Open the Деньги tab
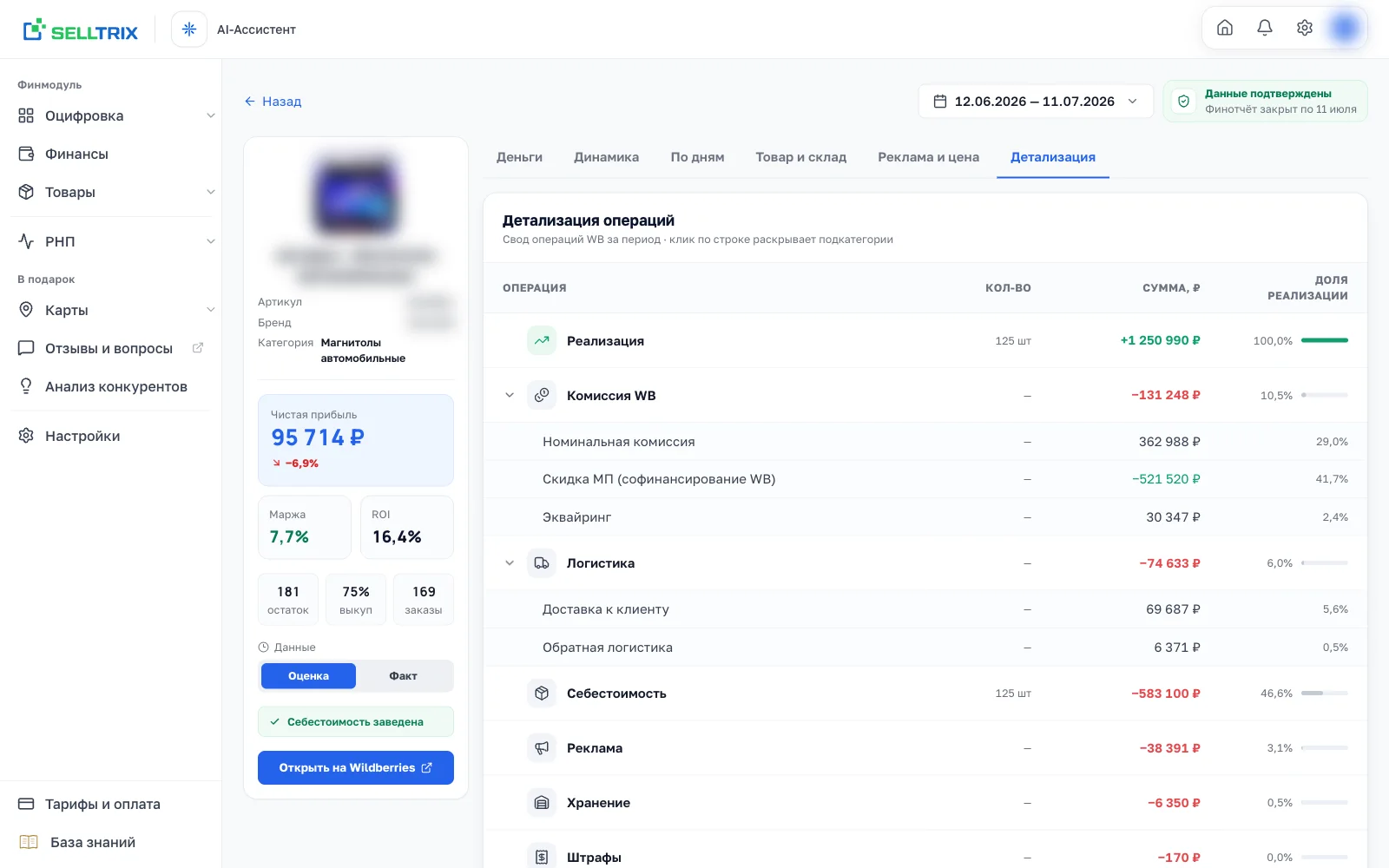The width and height of the screenshot is (1389, 868). (519, 157)
